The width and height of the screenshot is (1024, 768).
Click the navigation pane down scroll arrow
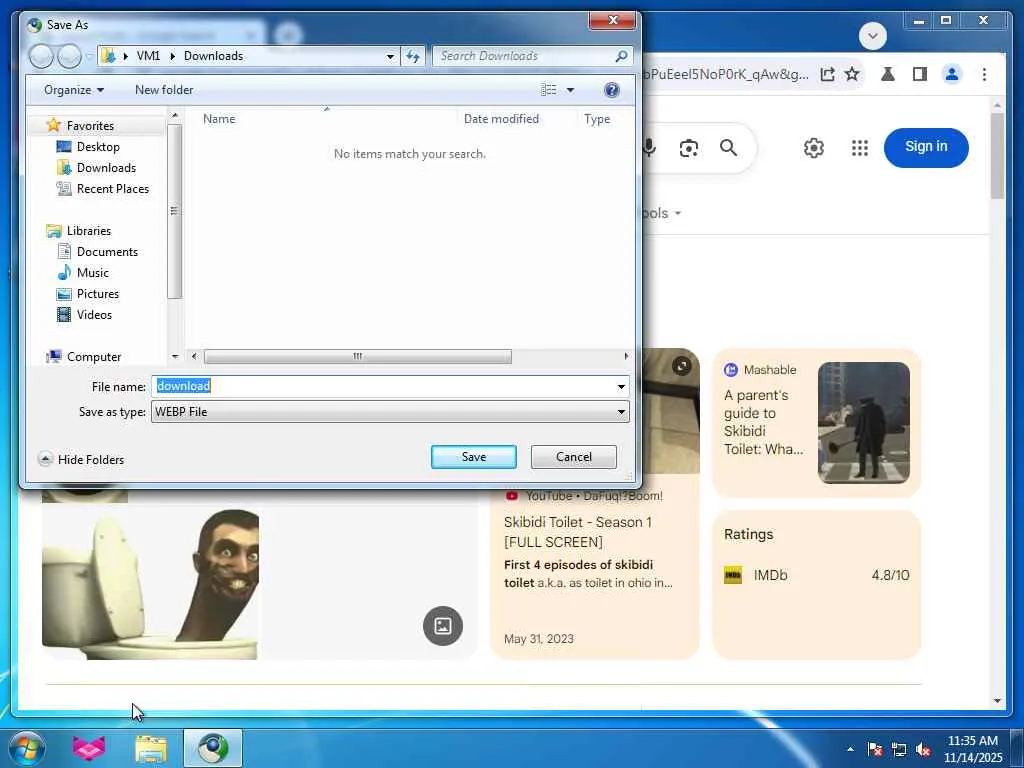click(x=175, y=357)
